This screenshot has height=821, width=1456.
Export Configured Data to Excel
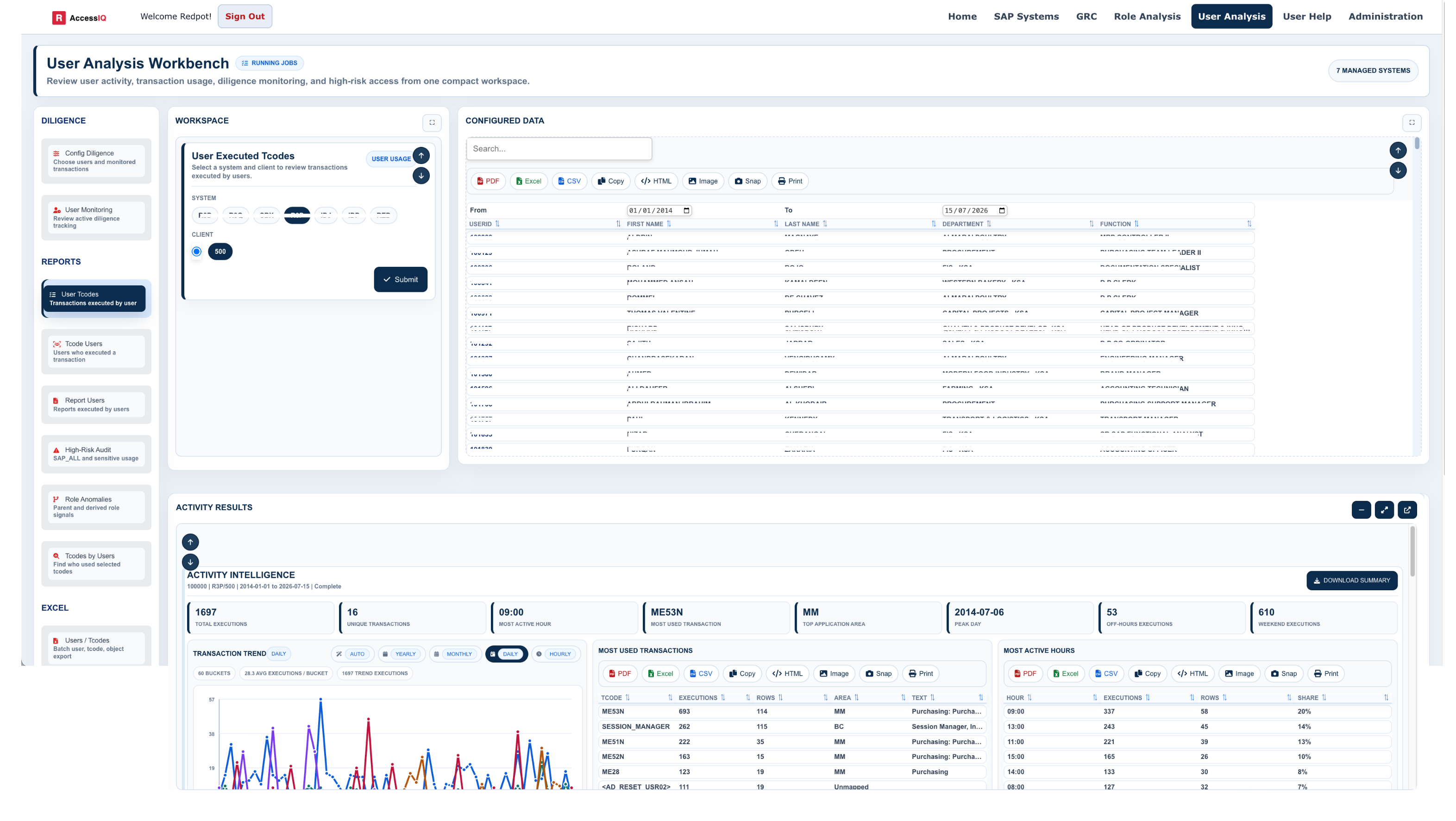click(528, 181)
